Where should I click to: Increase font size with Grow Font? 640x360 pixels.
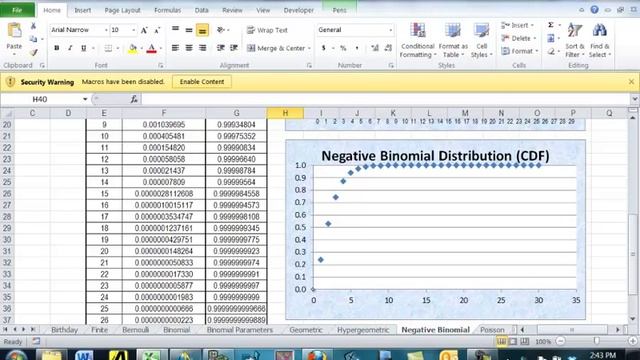tap(144, 30)
